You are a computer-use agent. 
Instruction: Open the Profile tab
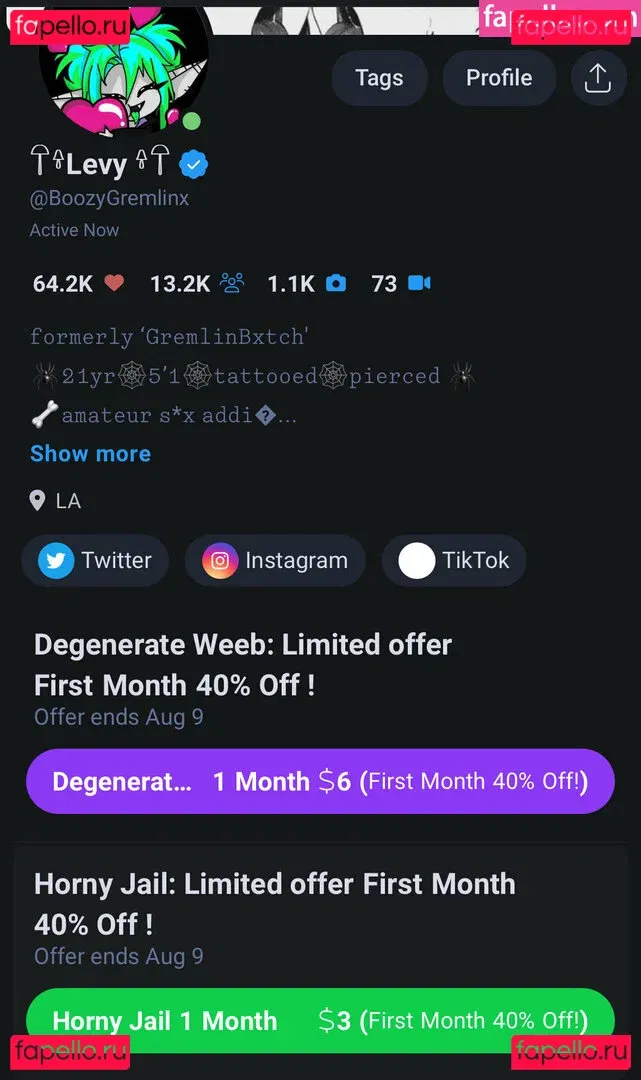click(x=499, y=78)
